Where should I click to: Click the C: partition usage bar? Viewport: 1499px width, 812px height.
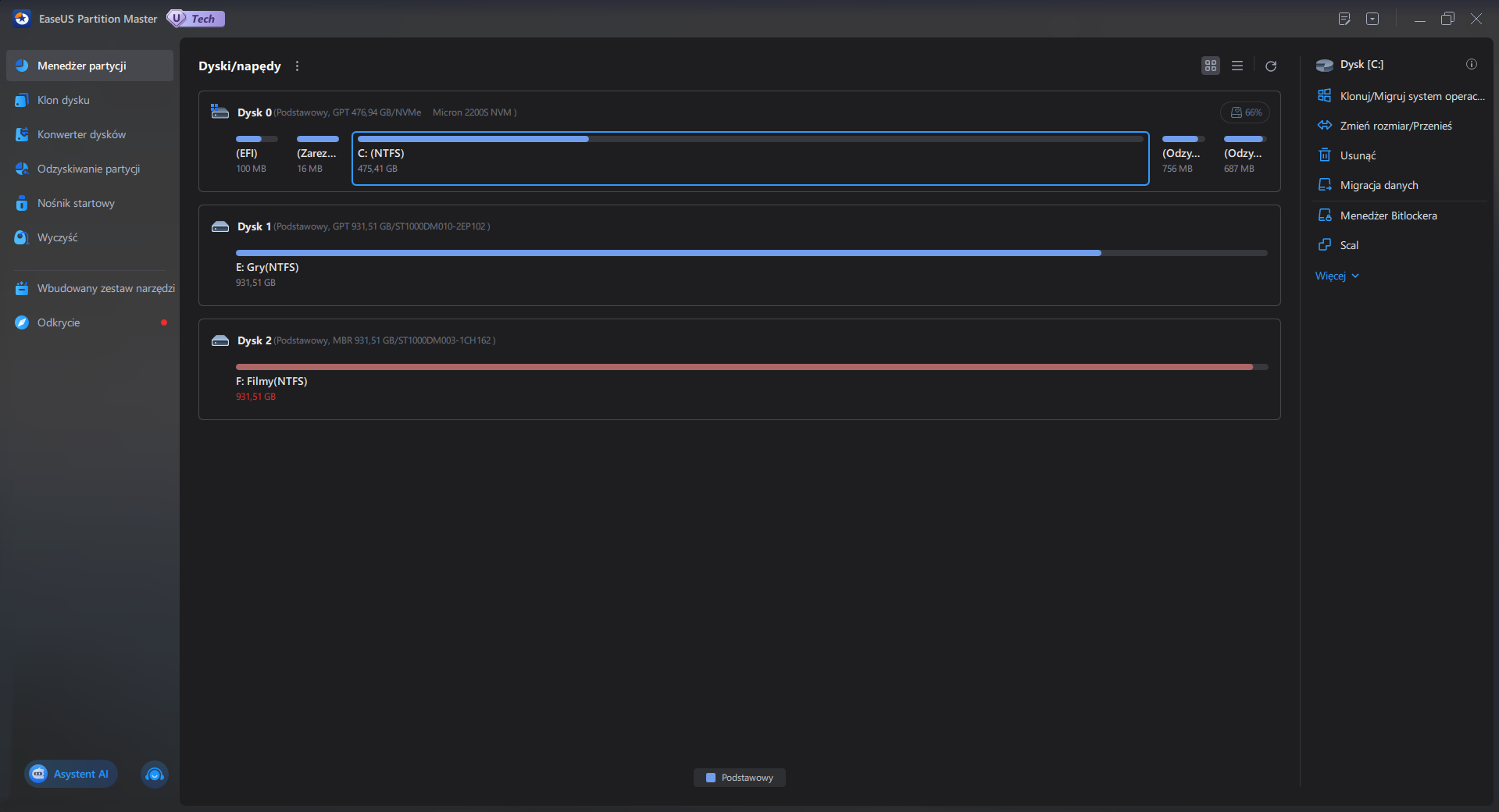pos(750,139)
